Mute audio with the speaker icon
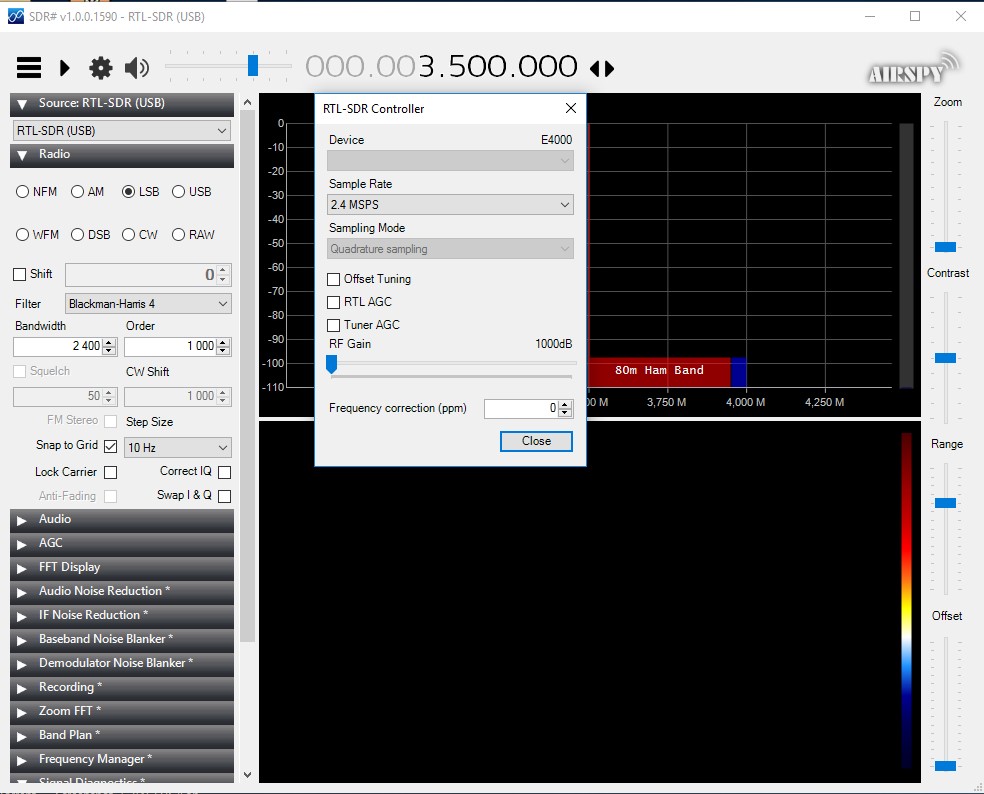This screenshot has width=984, height=794. [137, 67]
